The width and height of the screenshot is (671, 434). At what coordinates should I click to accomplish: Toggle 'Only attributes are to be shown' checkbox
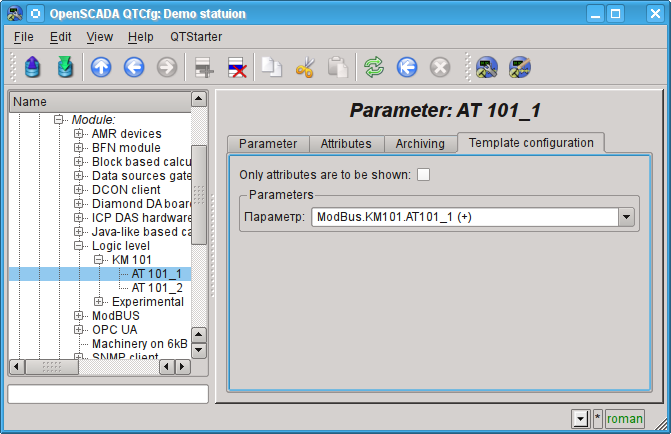(424, 175)
